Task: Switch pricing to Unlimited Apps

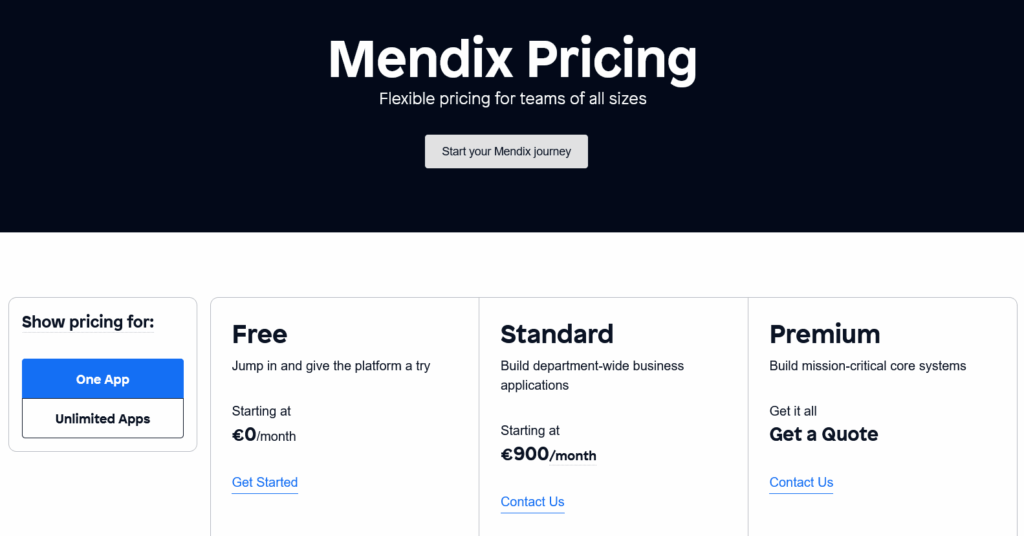Action: (x=103, y=419)
